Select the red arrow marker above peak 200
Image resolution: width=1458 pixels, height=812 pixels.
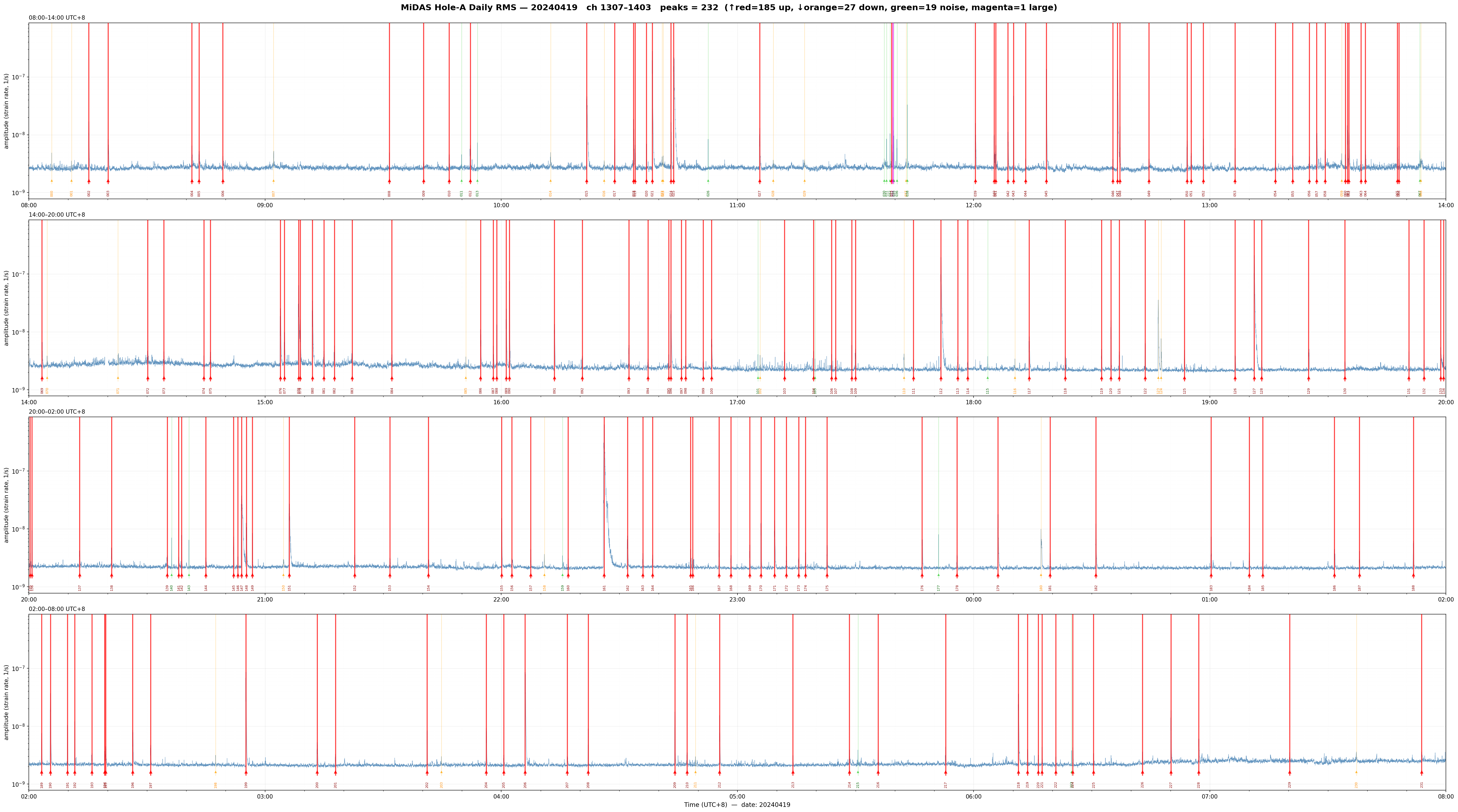pyautogui.click(x=317, y=772)
